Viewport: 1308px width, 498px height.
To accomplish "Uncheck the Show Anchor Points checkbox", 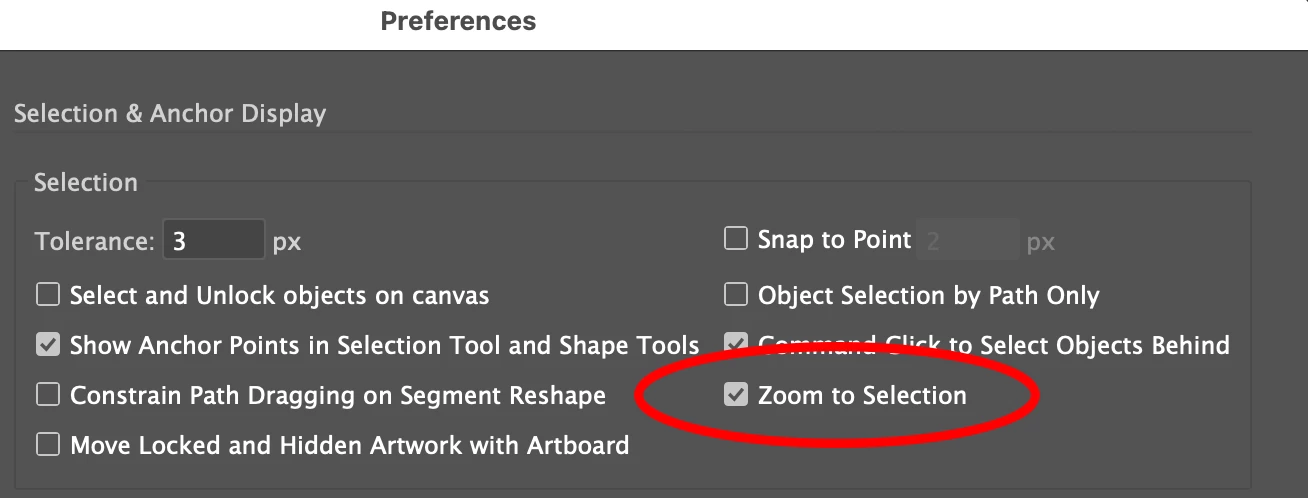I will (x=48, y=345).
